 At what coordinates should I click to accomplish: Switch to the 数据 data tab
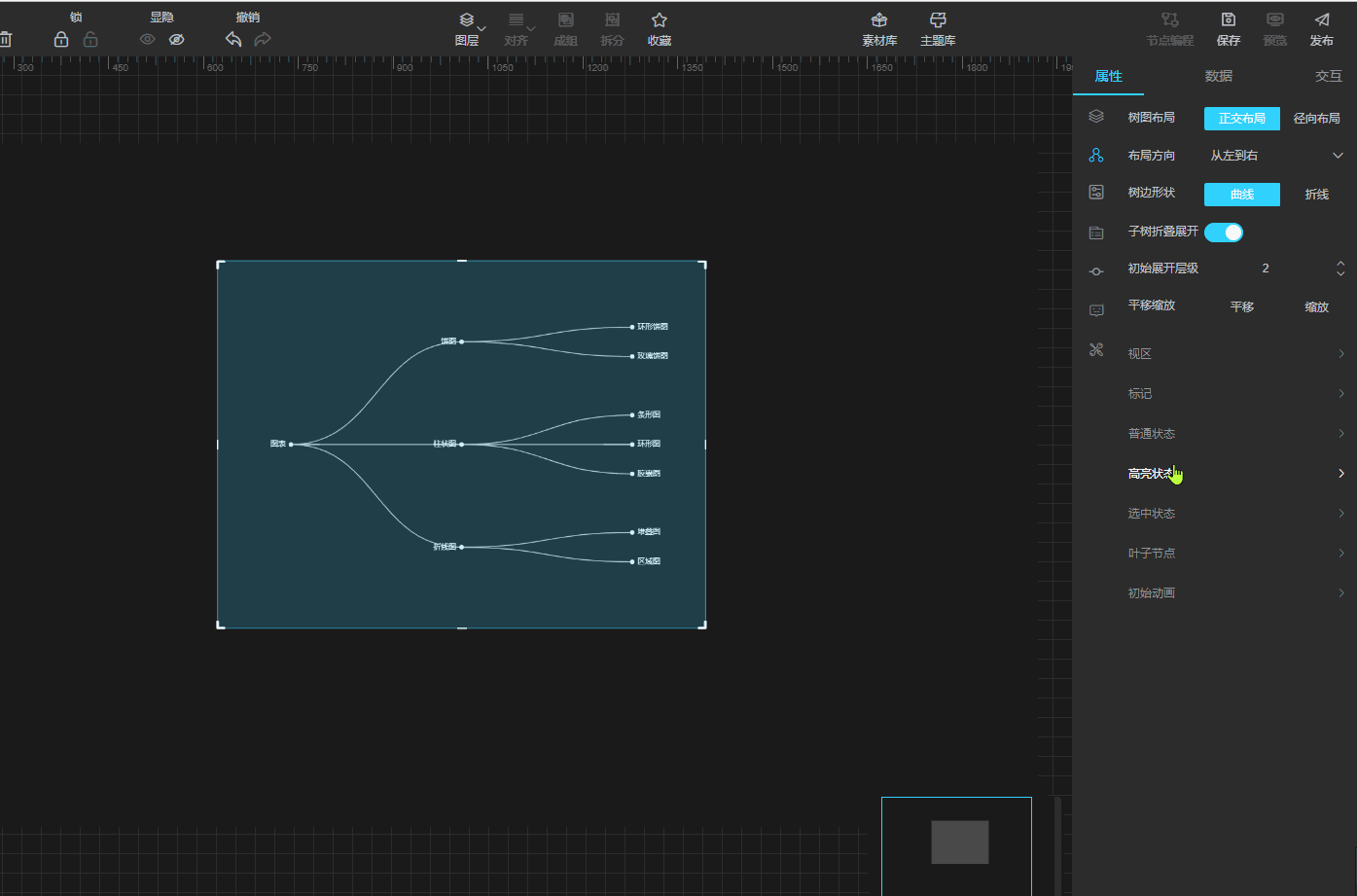(1219, 76)
